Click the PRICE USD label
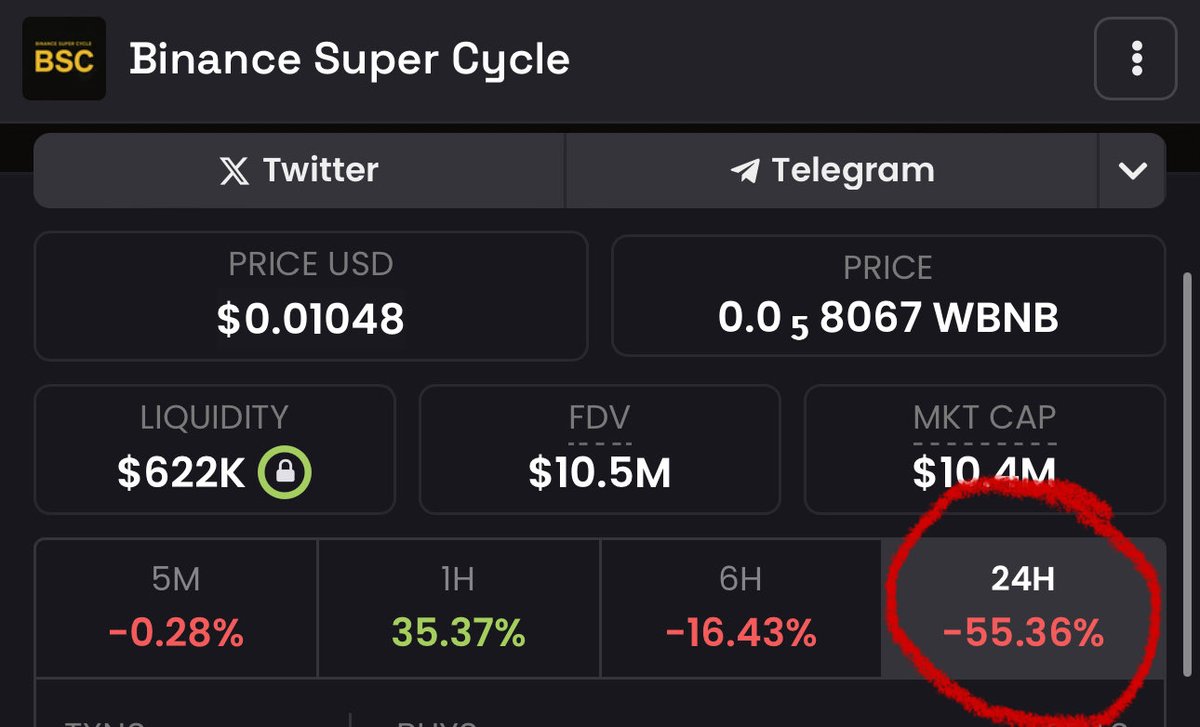The height and width of the screenshot is (727, 1200). [310, 265]
